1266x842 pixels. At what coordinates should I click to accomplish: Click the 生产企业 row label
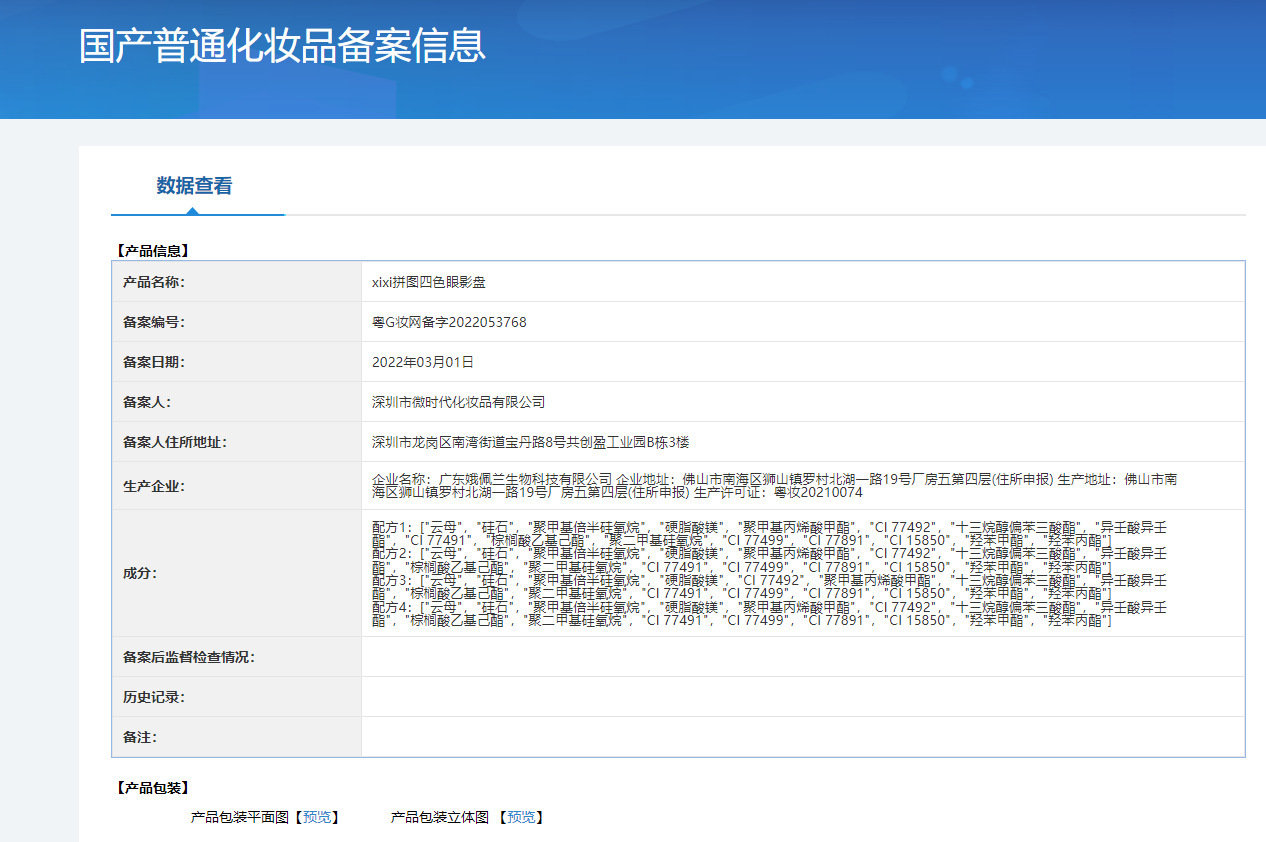(x=153, y=486)
